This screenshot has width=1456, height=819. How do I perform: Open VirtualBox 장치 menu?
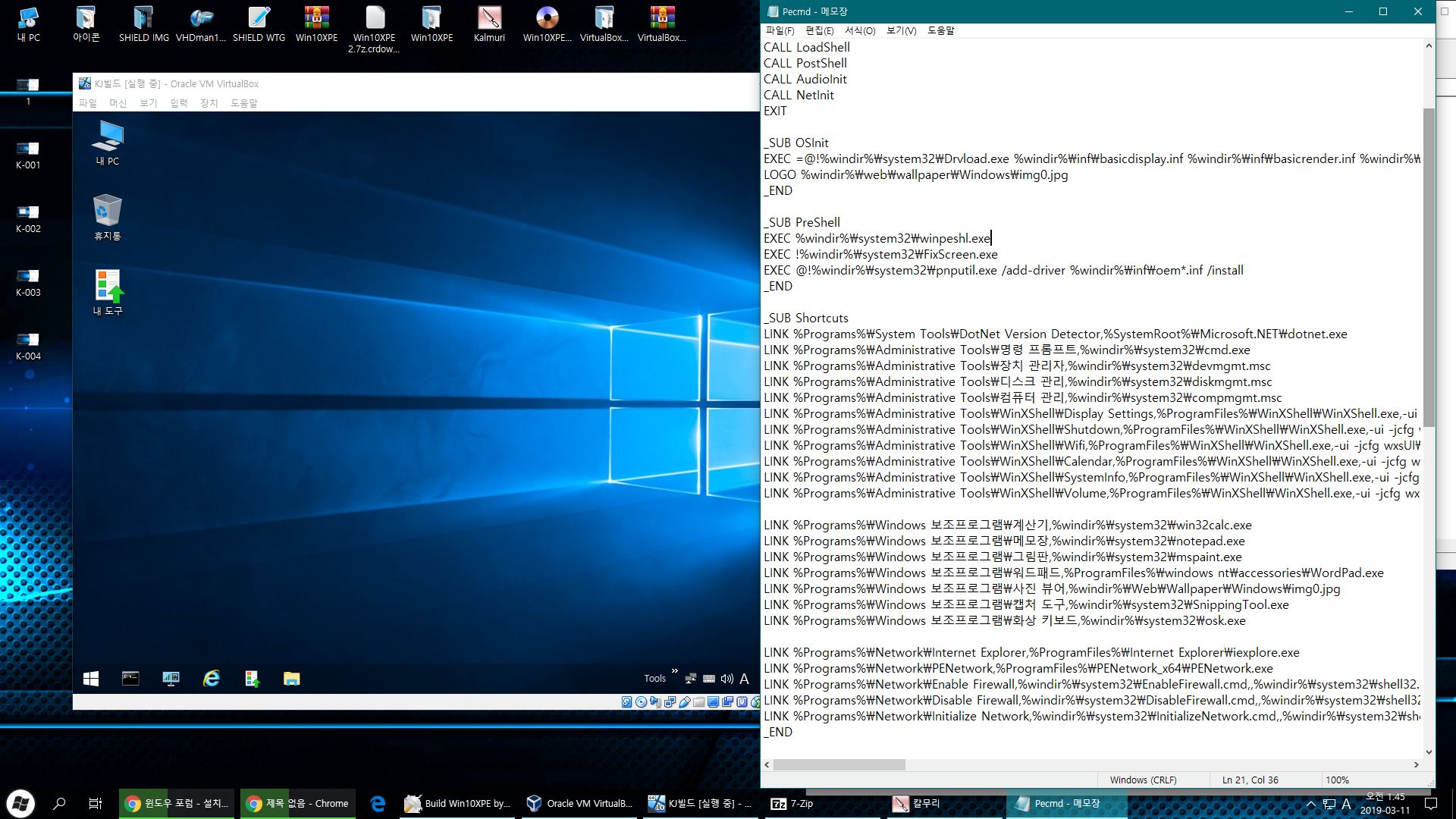209,103
